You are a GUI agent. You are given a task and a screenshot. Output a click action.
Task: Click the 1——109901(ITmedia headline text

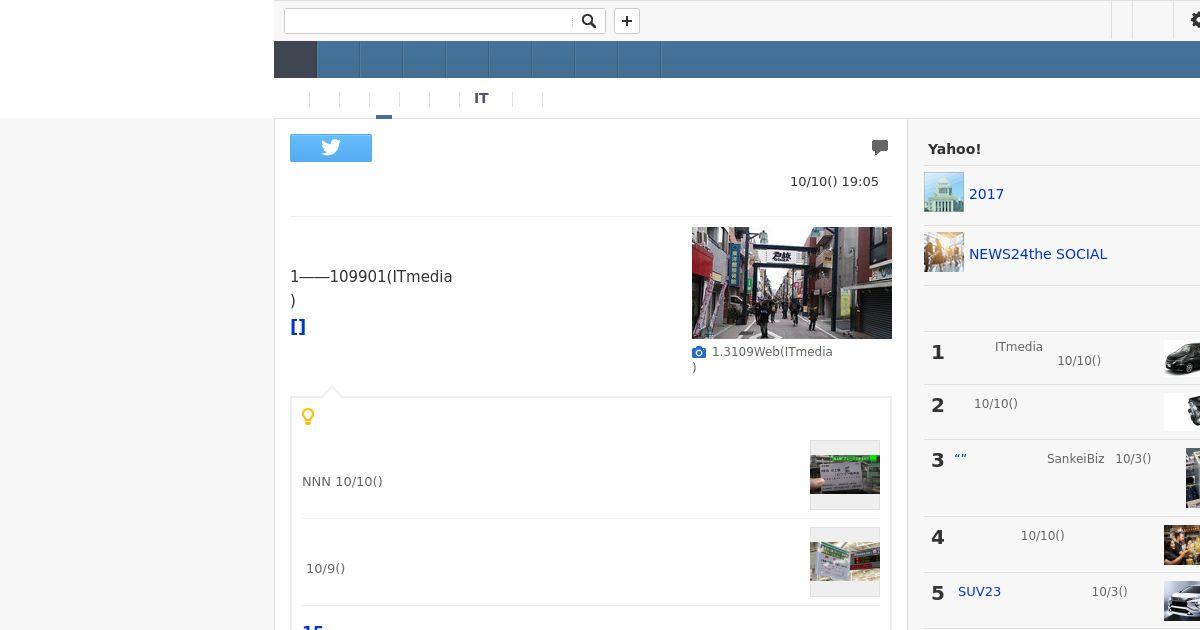click(371, 277)
